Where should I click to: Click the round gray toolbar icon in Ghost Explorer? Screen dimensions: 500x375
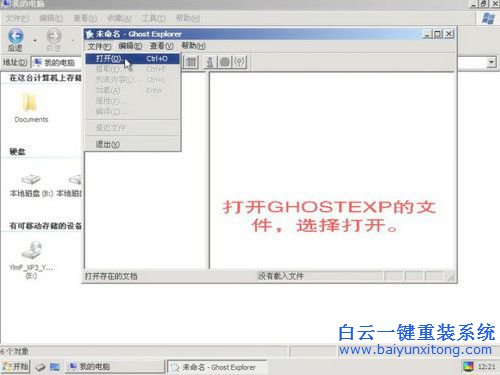[225, 62]
